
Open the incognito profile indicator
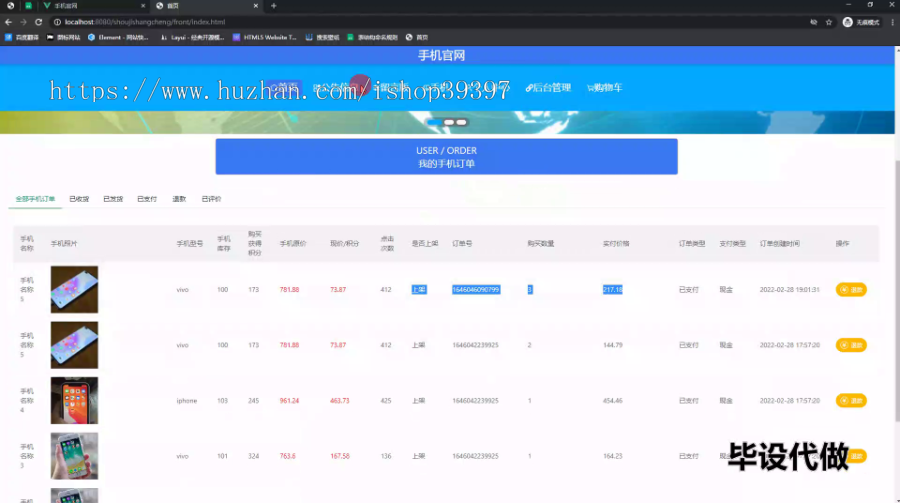click(x=861, y=22)
